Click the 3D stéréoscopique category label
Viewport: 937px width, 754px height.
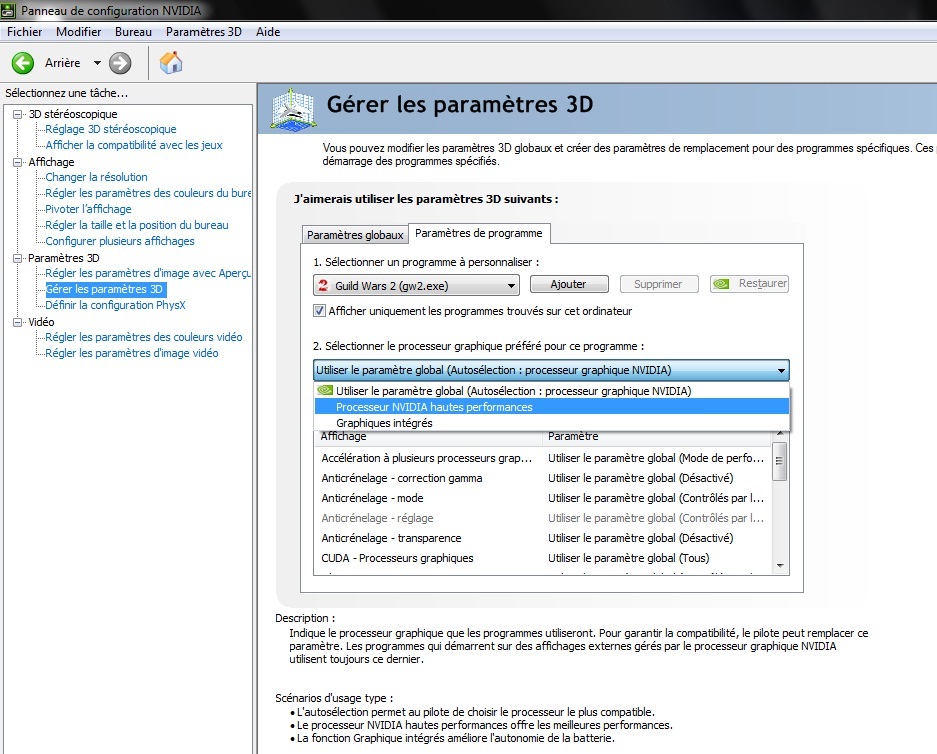[73, 114]
